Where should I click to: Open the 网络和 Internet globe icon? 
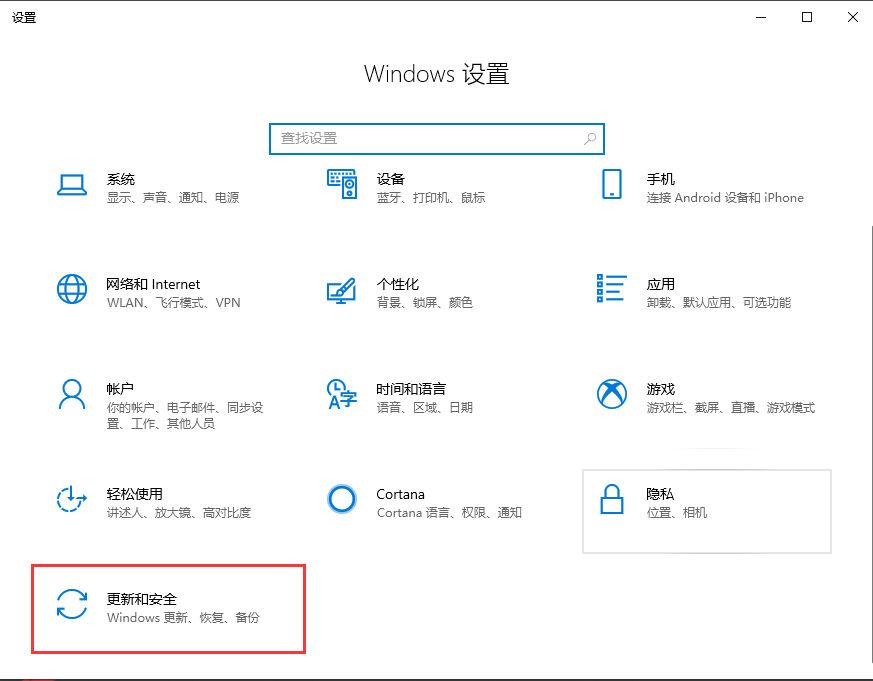72,290
